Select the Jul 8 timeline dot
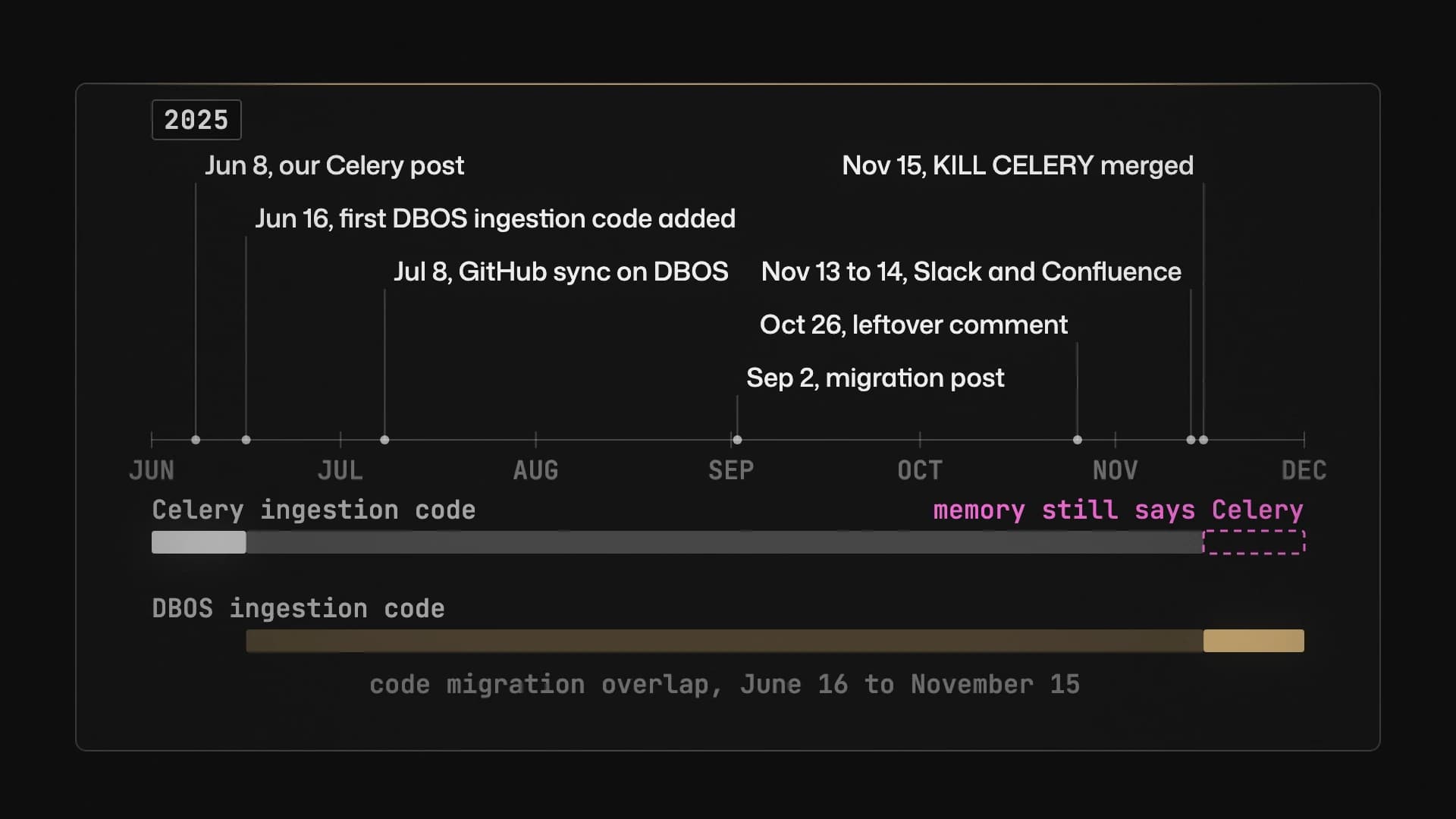Image resolution: width=1456 pixels, height=819 pixels. point(384,440)
